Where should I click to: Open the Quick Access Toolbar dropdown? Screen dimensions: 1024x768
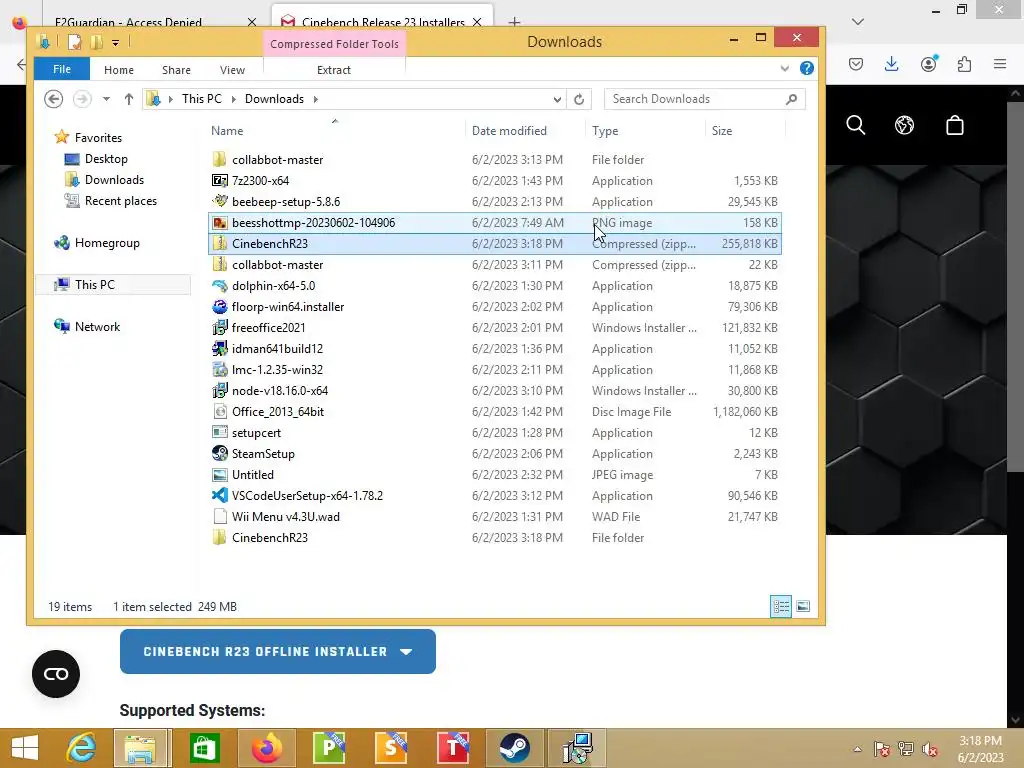115,43
